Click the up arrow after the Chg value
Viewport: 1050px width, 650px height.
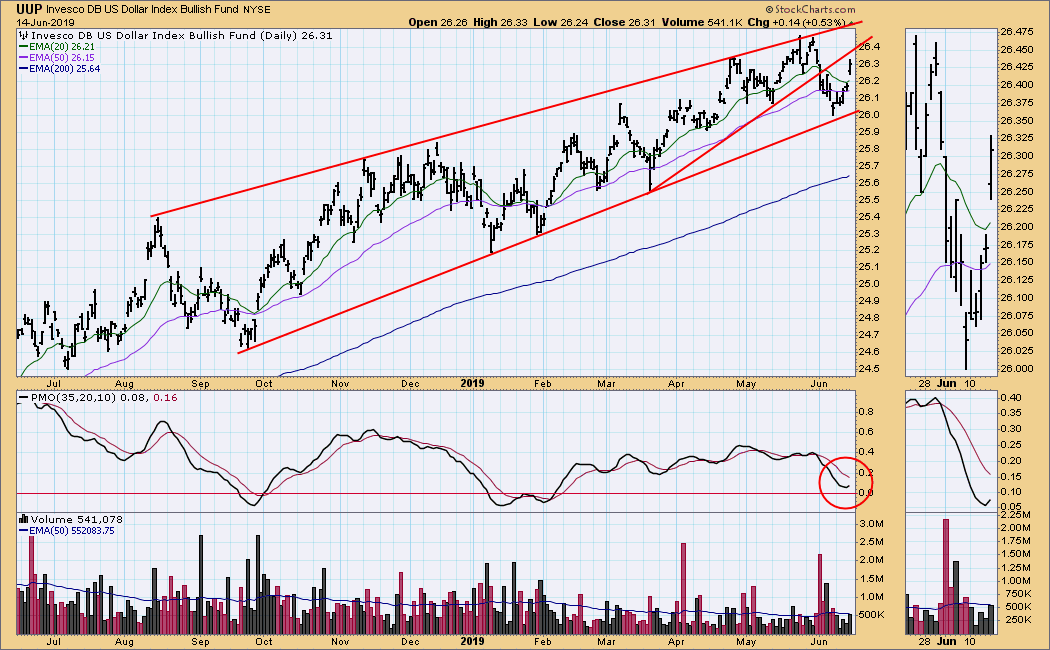pos(851,23)
